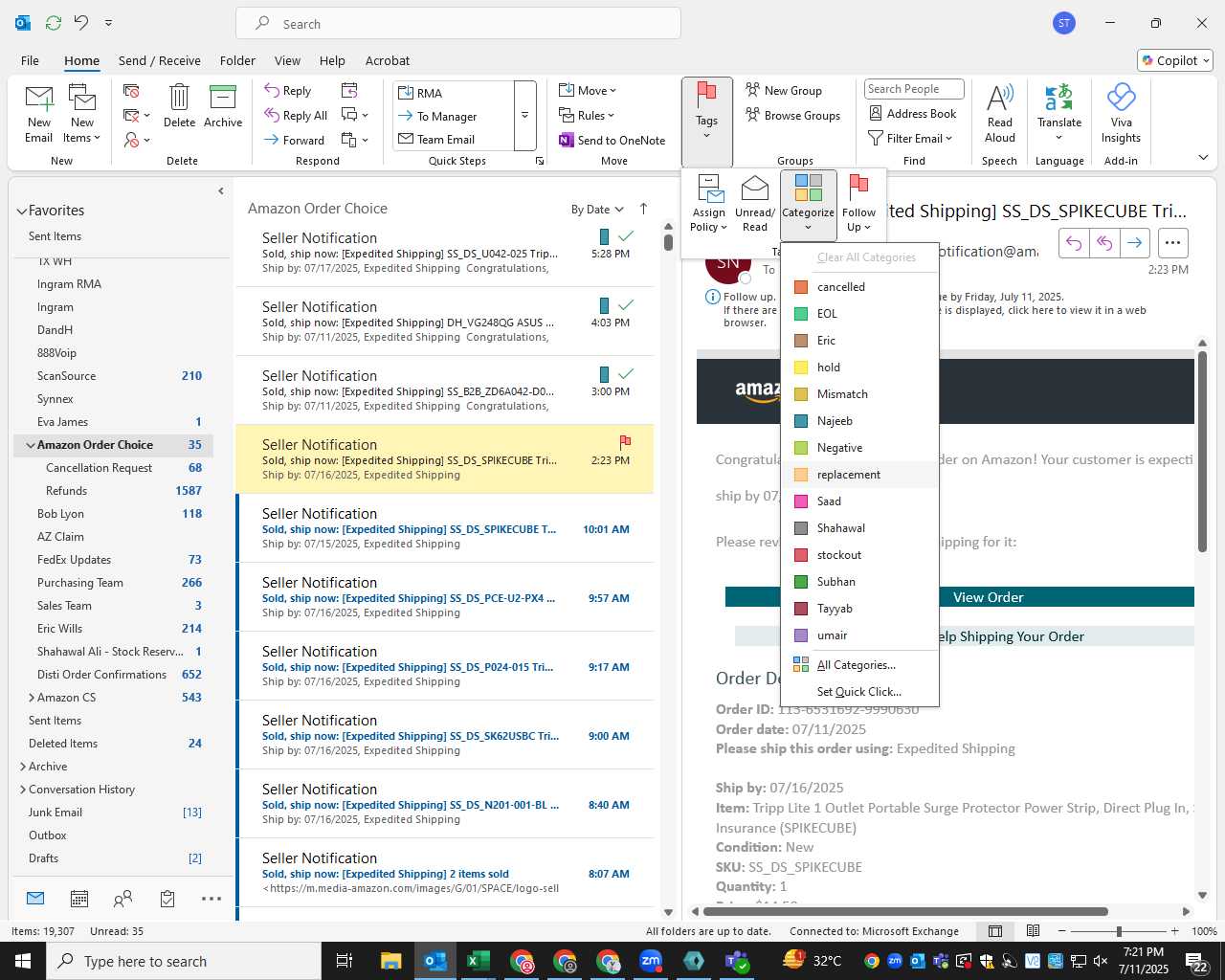1225x980 pixels.
Task: Click the Delete trash can icon
Action: pos(179,105)
